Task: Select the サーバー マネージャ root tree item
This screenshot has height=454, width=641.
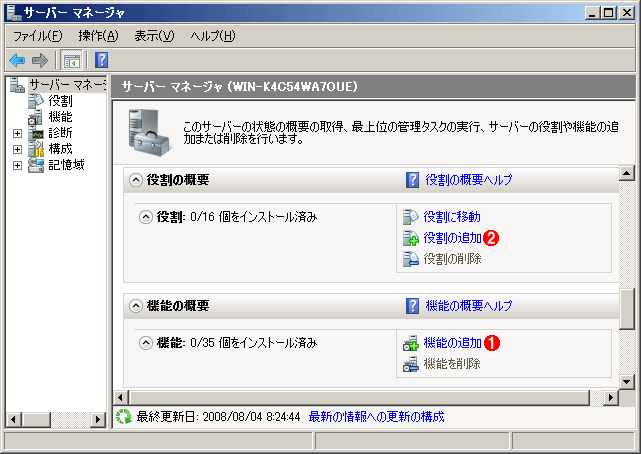Action: pos(67,85)
